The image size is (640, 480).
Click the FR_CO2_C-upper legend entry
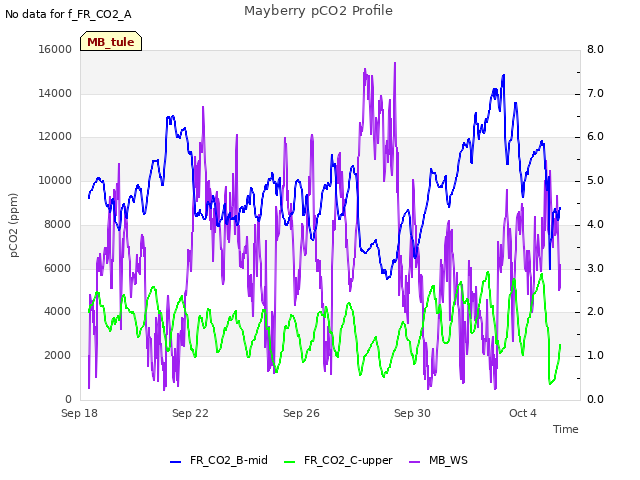pyautogui.click(x=338, y=460)
